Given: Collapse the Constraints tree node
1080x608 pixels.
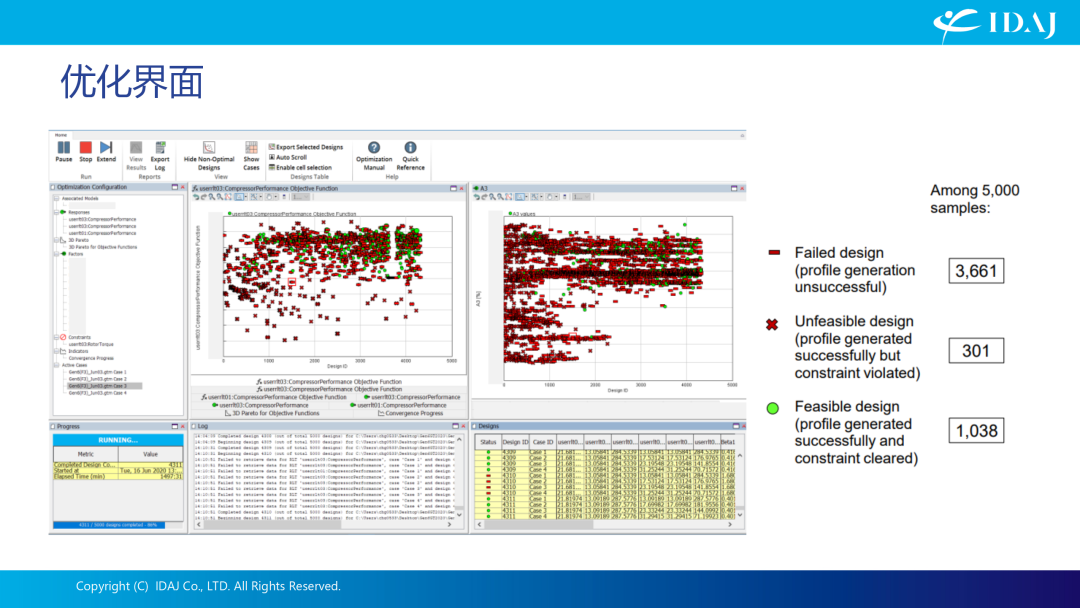Looking at the screenshot, I should (x=56, y=337).
